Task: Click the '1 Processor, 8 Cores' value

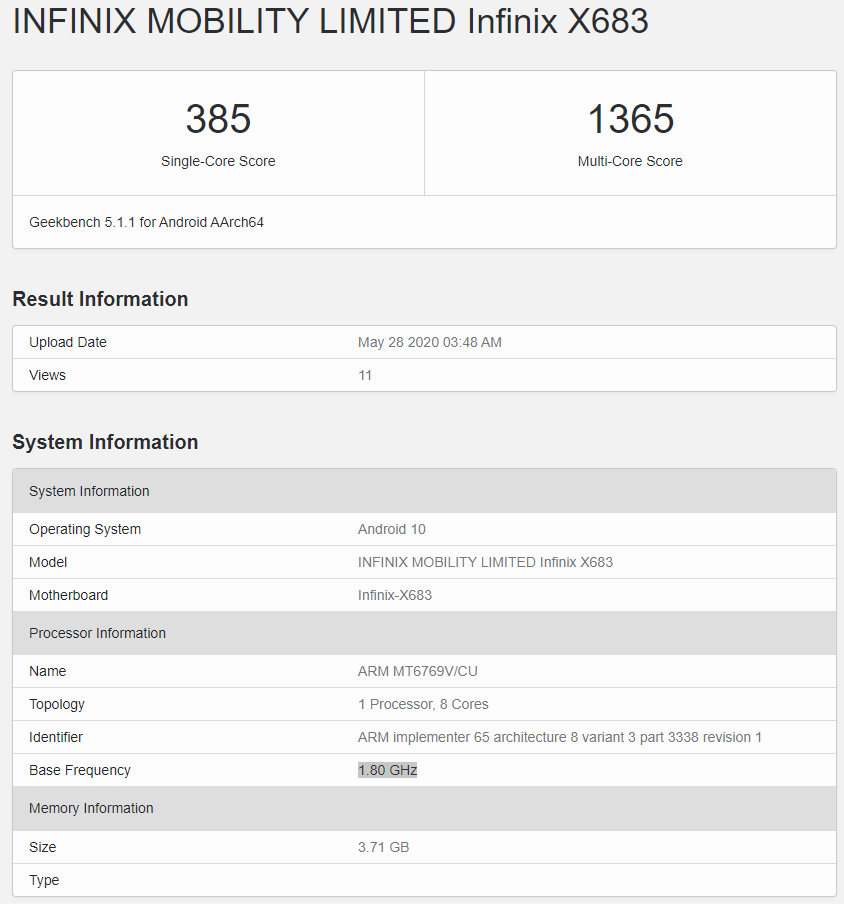Action: pos(423,705)
